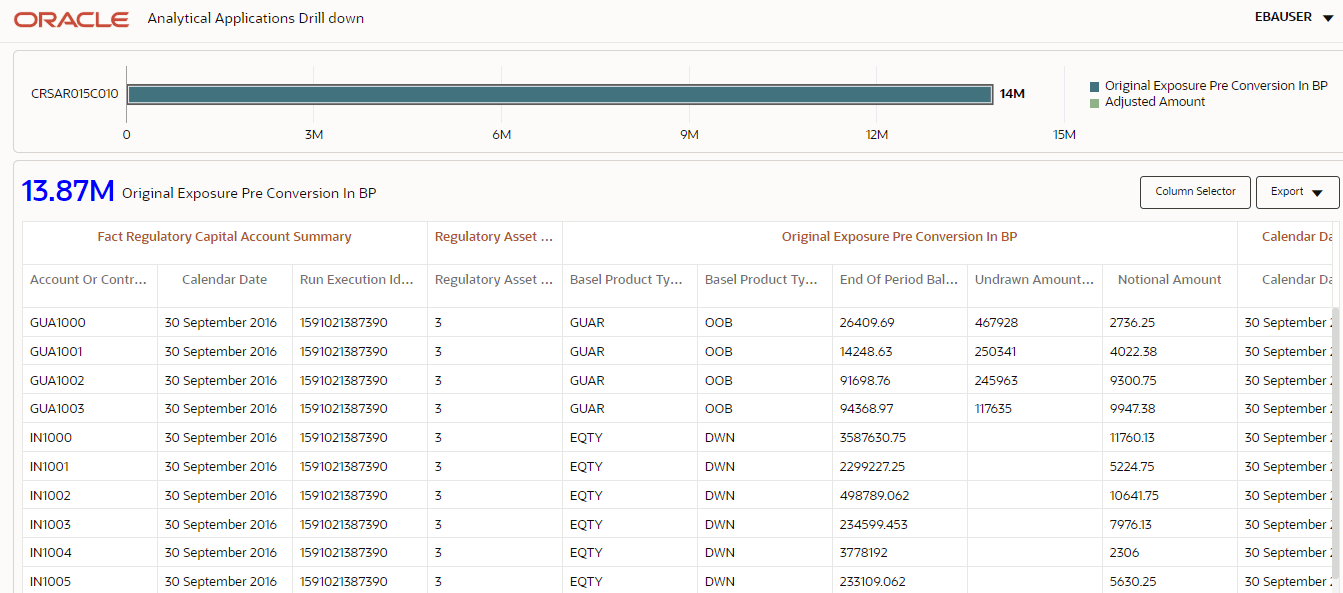This screenshot has height=593, width=1343.
Task: Click notional amount 5630.25
Action: [1133, 582]
